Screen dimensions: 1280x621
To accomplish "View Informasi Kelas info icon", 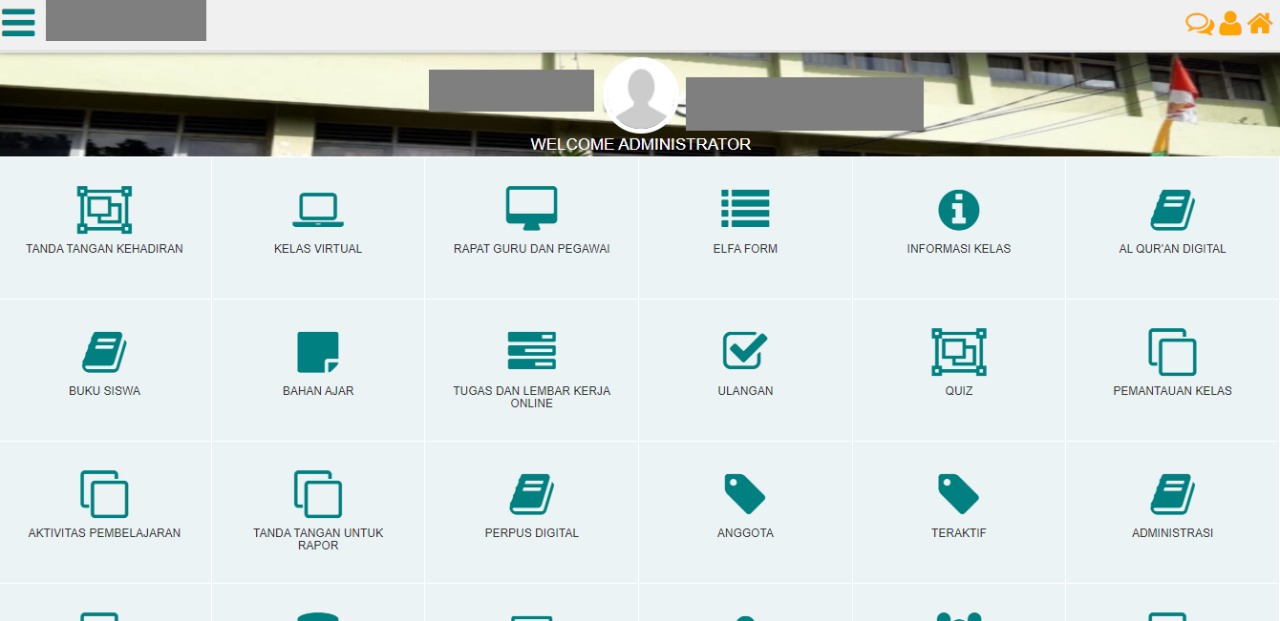I will tap(958, 210).
